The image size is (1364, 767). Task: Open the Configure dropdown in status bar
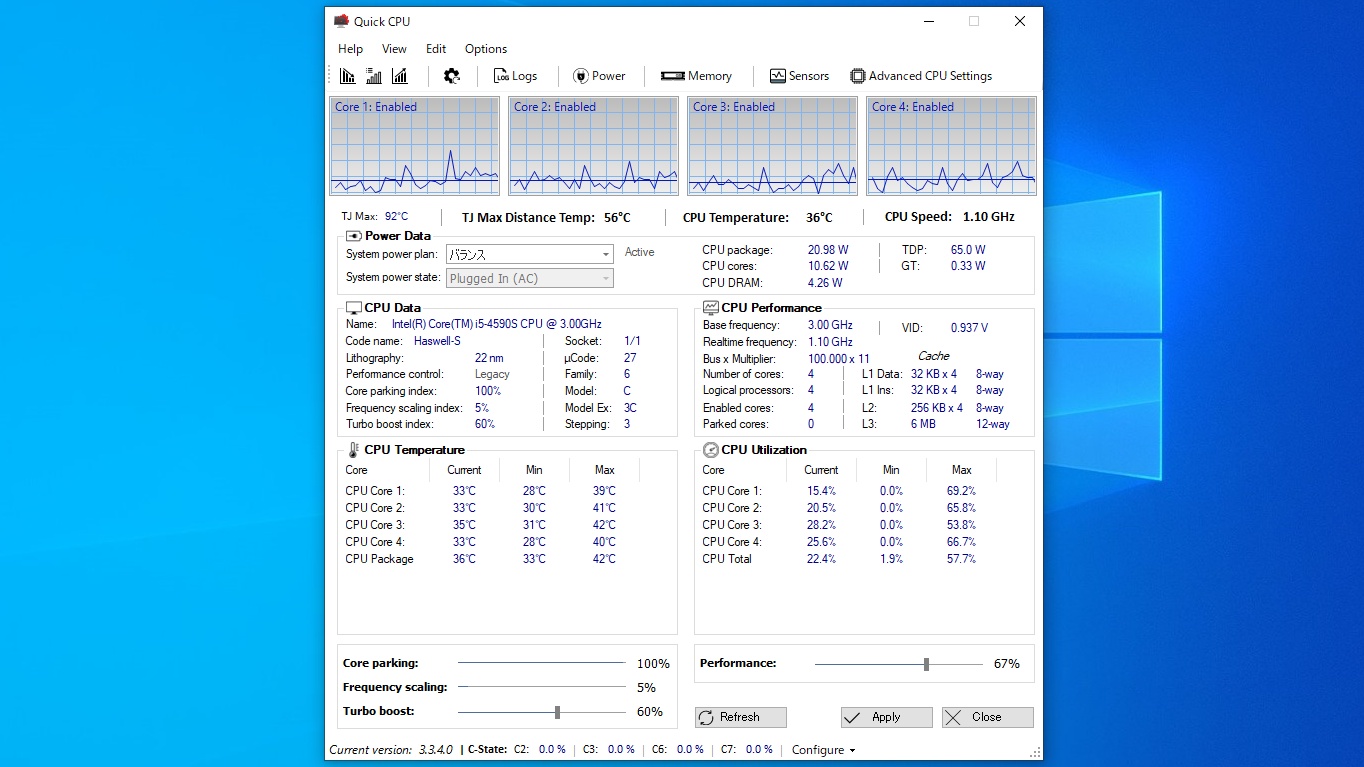tap(823, 750)
